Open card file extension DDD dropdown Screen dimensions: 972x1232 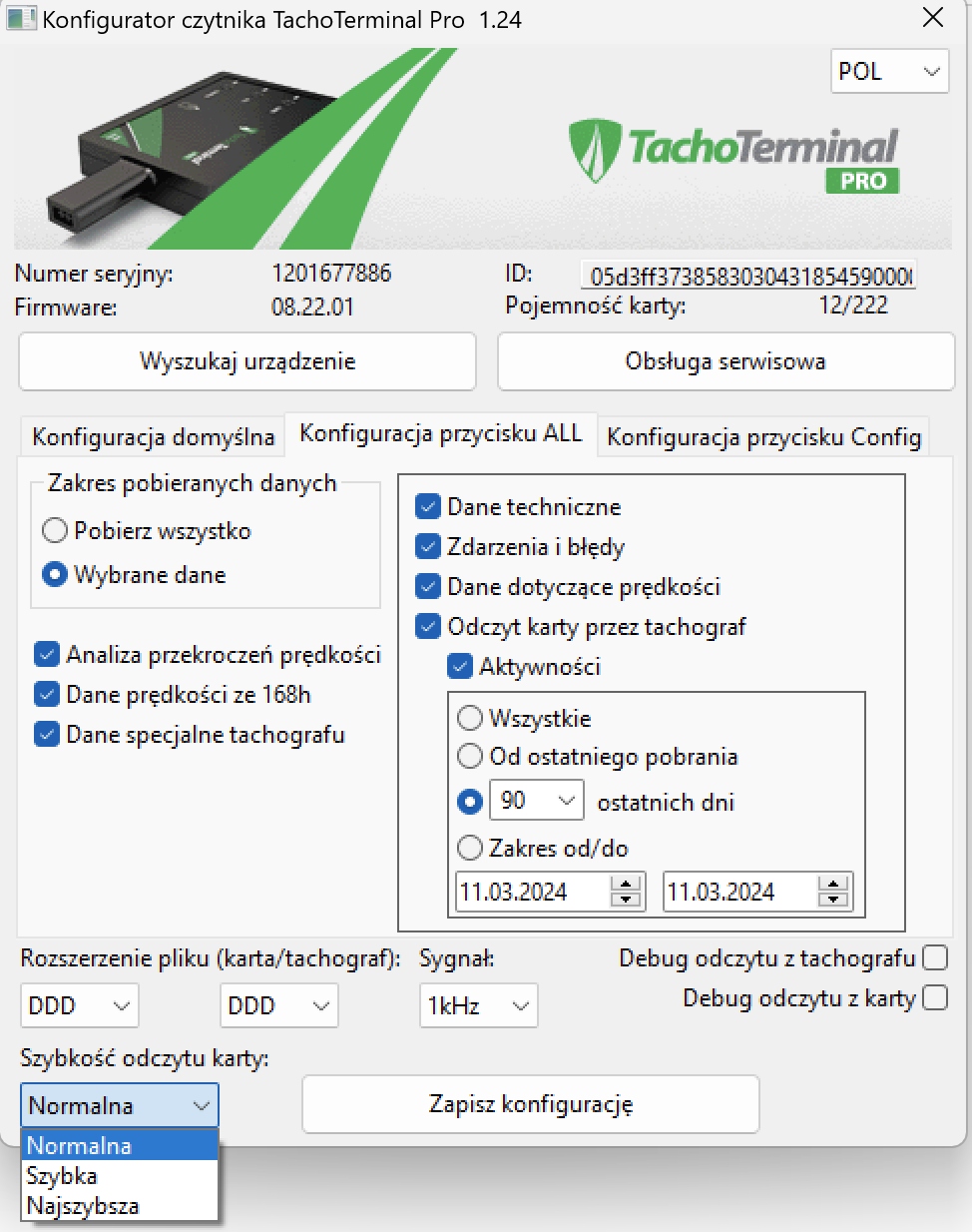80,1005
